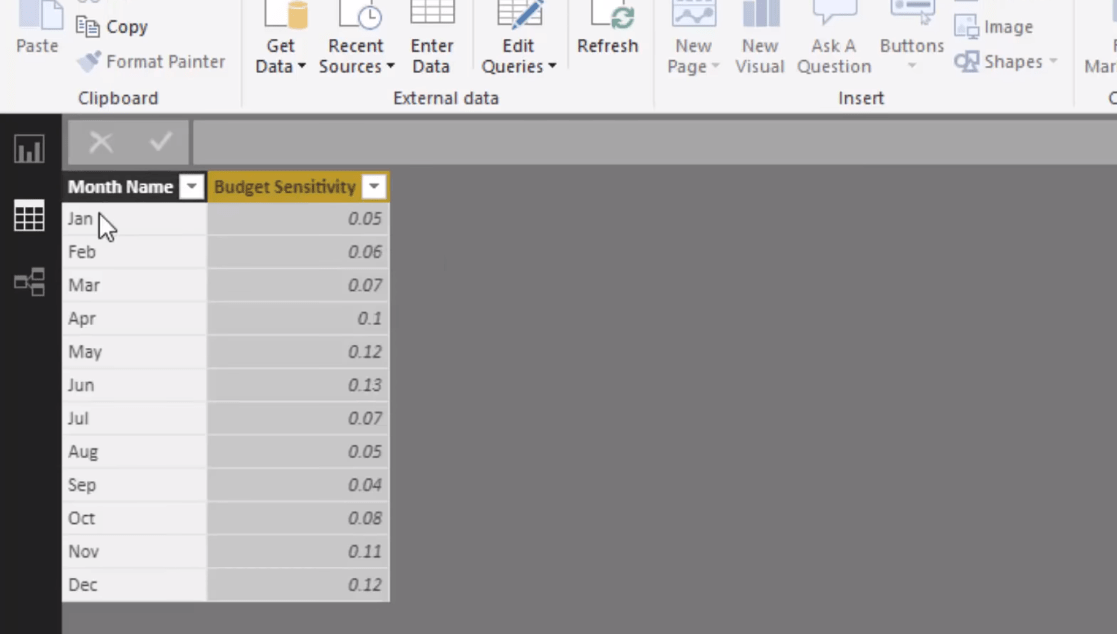This screenshot has height=634, width=1117.
Task: Click the Jan cell
Action: 135,219
